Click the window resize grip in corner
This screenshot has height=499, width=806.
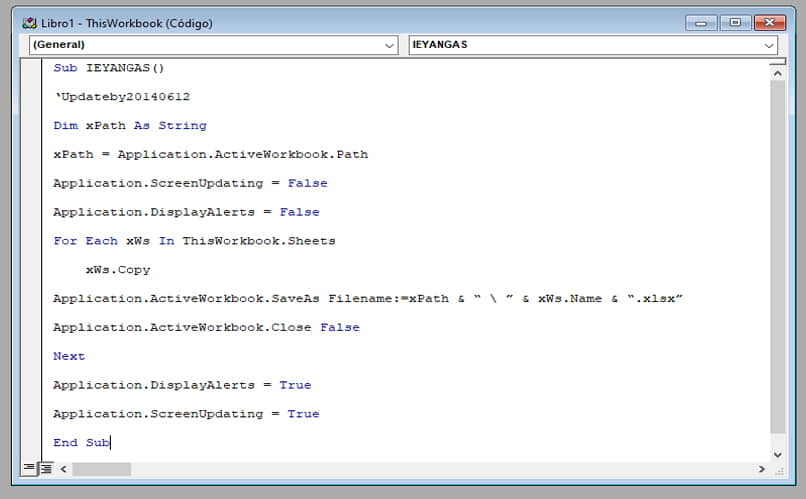[777, 468]
